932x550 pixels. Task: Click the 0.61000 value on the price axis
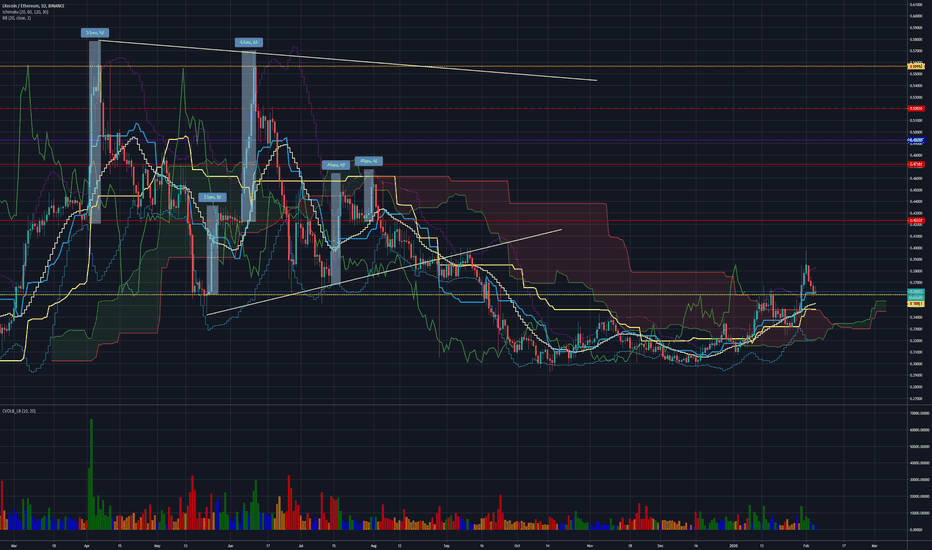(915, 5)
